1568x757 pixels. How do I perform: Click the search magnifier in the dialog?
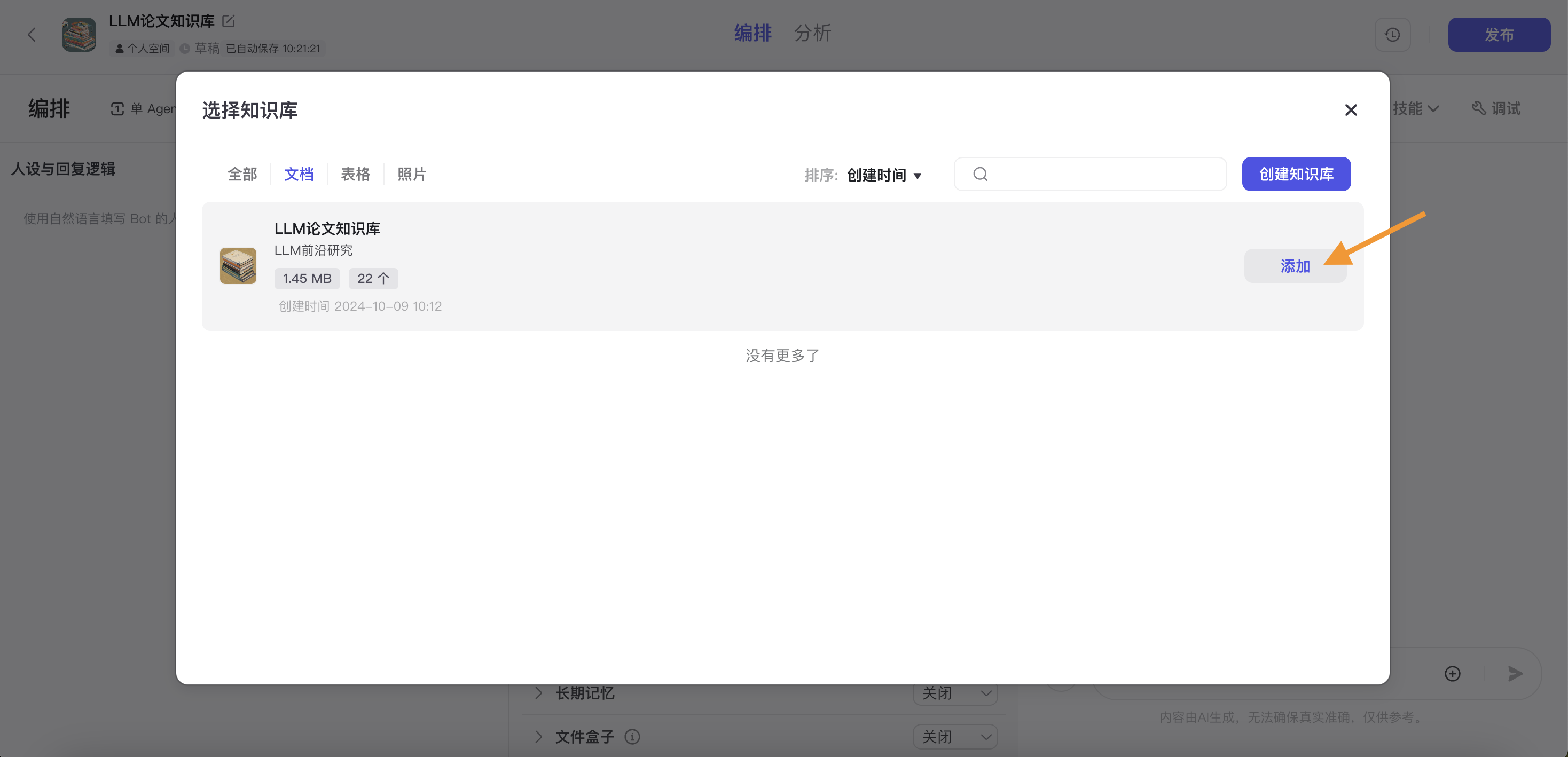(x=980, y=174)
